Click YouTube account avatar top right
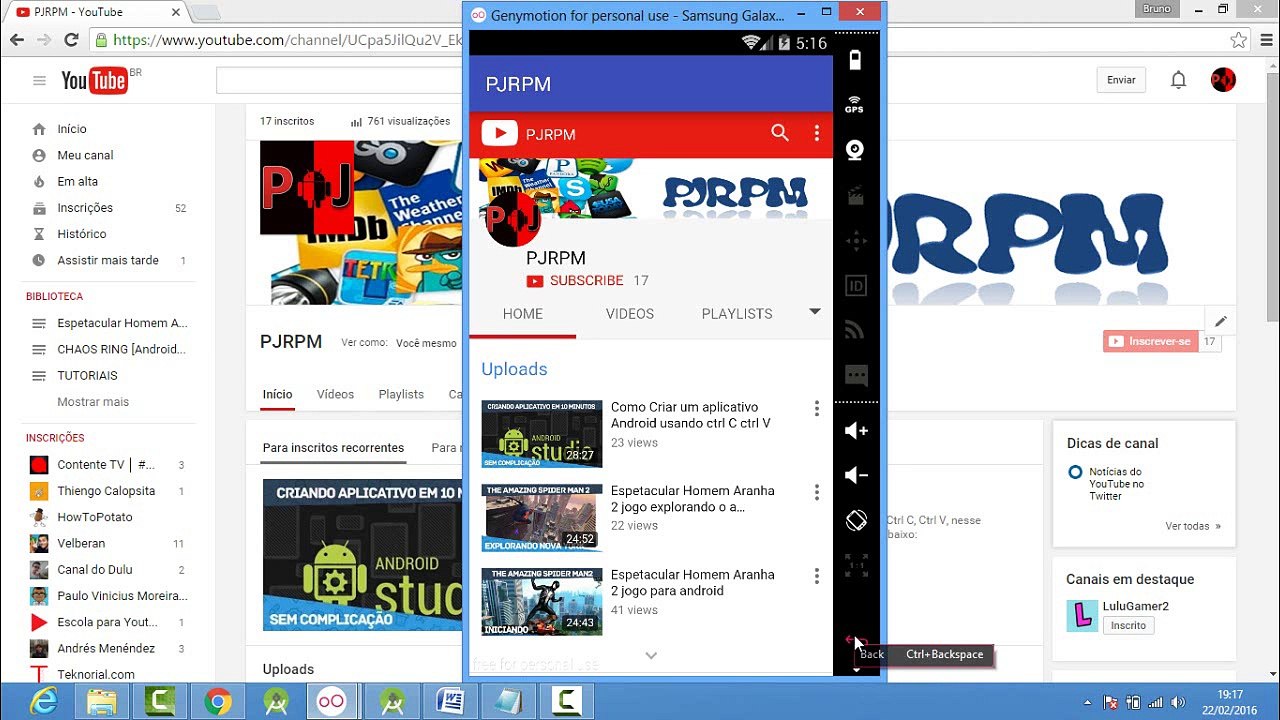This screenshot has height=720, width=1280. click(1223, 80)
